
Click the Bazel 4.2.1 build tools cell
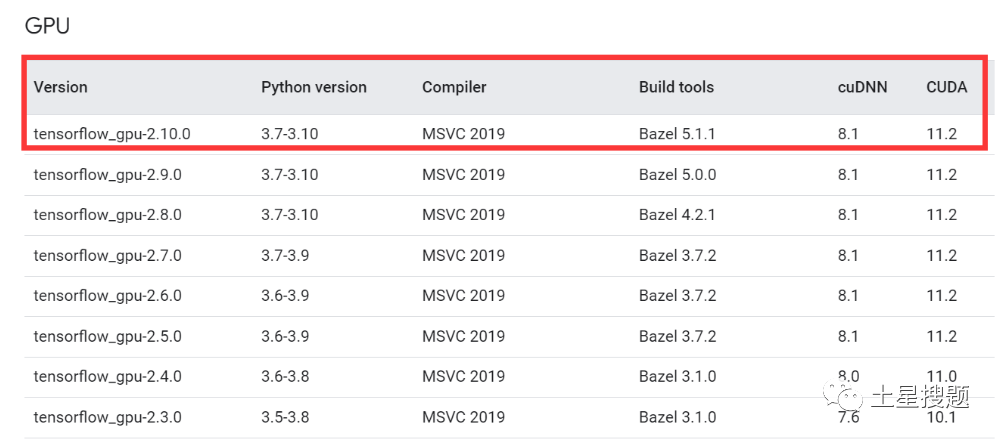(x=677, y=215)
